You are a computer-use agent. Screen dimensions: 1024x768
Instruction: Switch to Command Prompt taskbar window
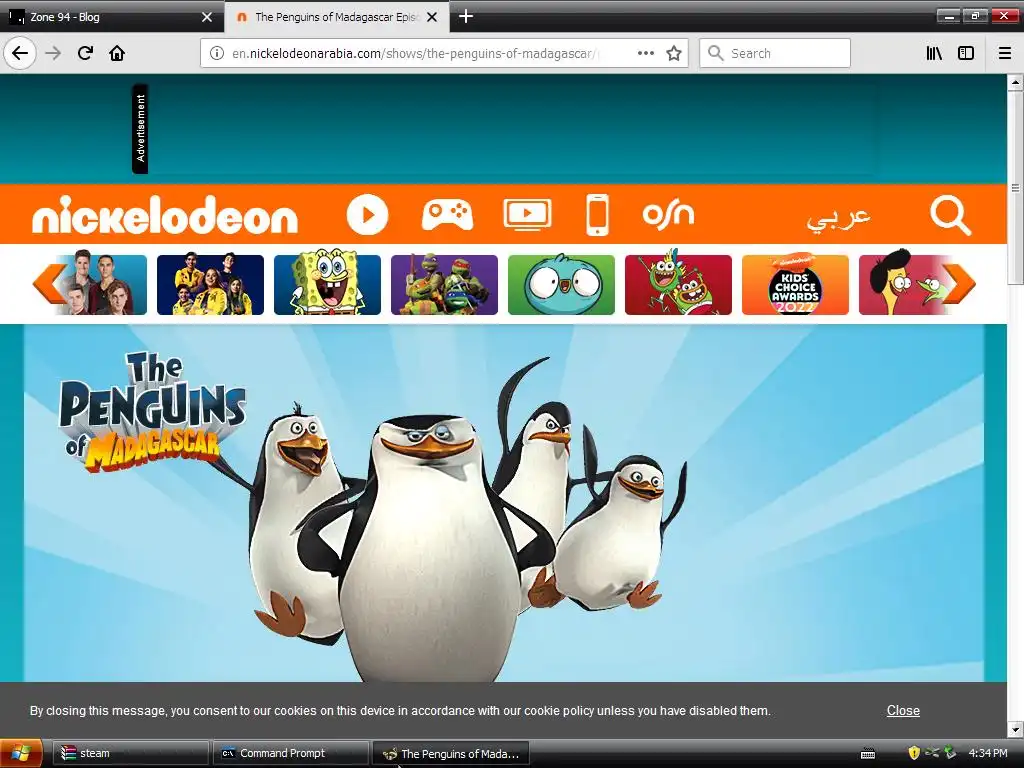pyautogui.click(x=291, y=753)
